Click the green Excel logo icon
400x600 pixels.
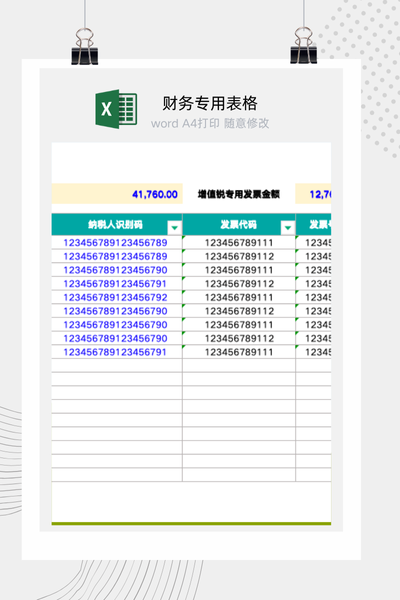pos(116,109)
